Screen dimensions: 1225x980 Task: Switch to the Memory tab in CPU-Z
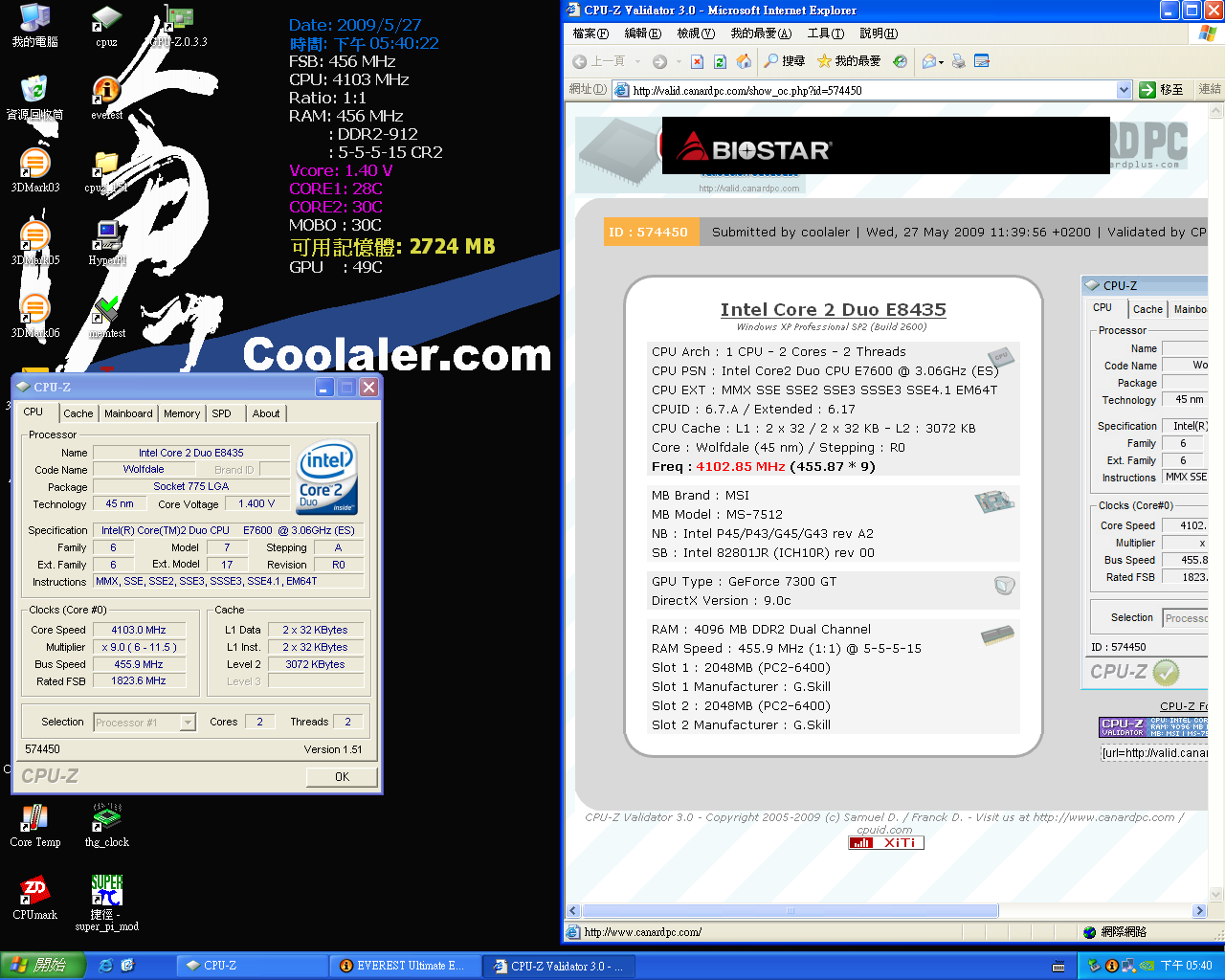tap(182, 413)
